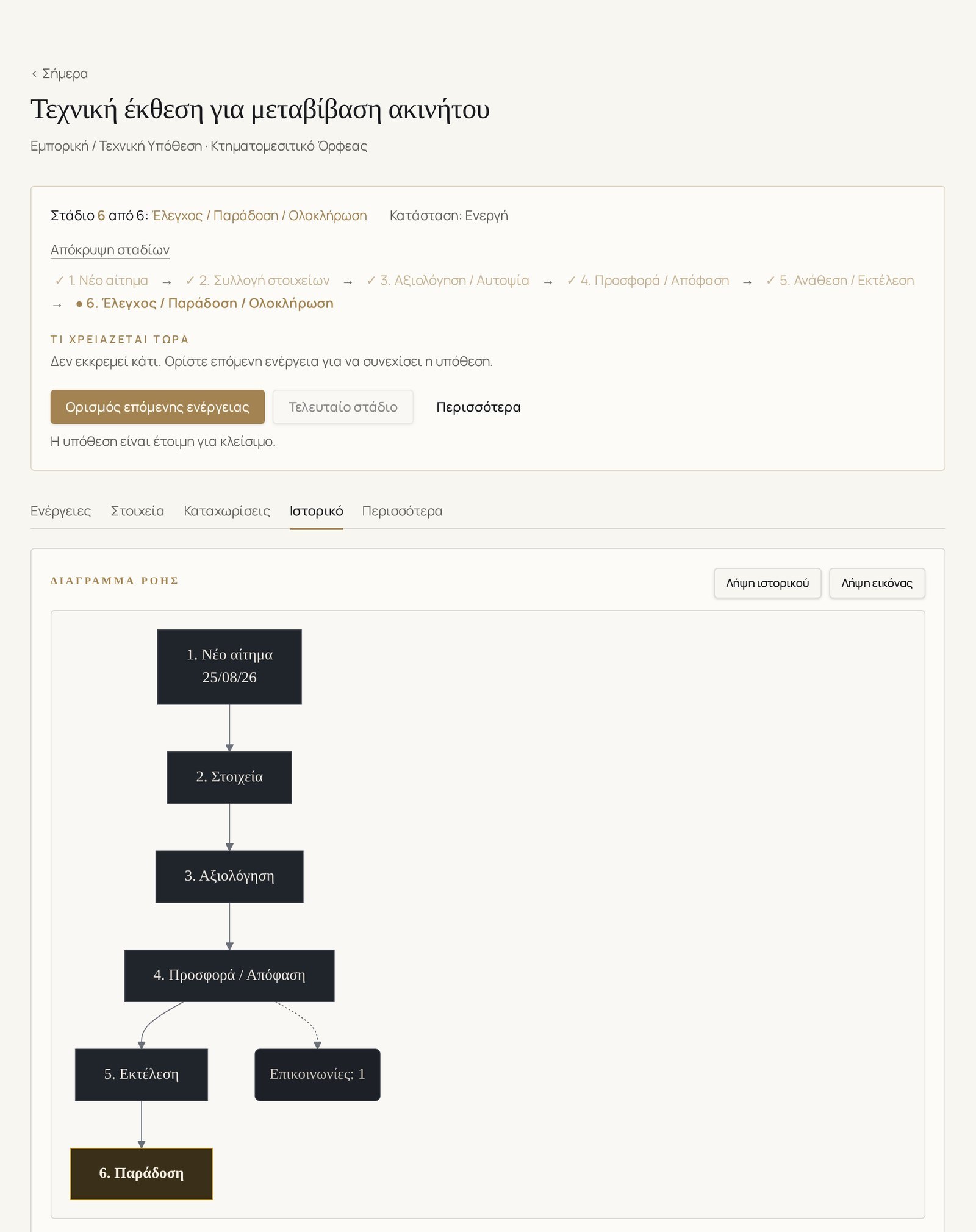976x1232 pixels.
Task: Click flowchart node 3. Αξιολόγηση
Action: point(229,876)
